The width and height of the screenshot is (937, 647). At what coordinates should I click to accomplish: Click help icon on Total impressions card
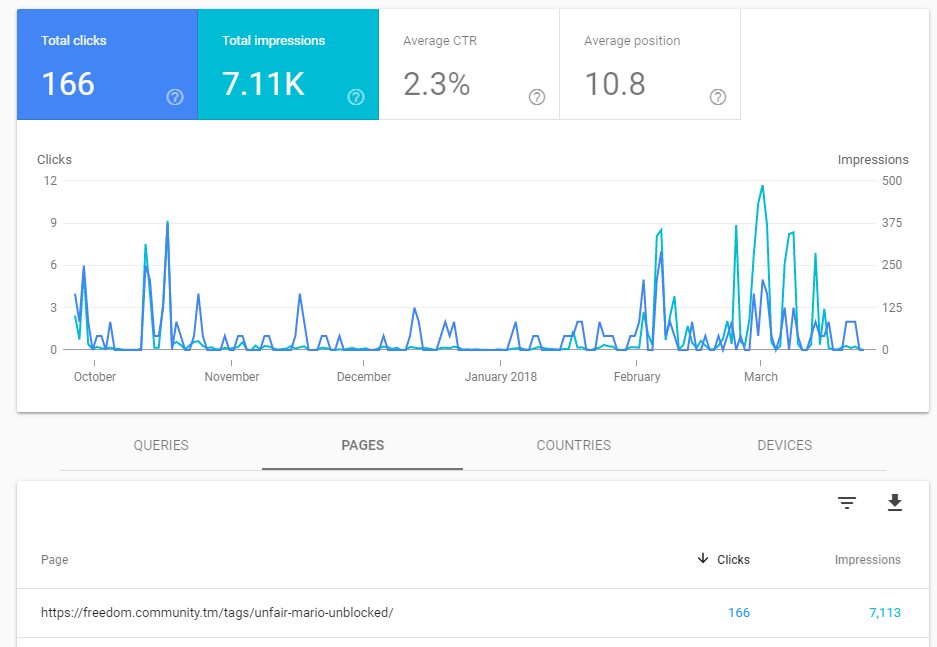point(356,97)
